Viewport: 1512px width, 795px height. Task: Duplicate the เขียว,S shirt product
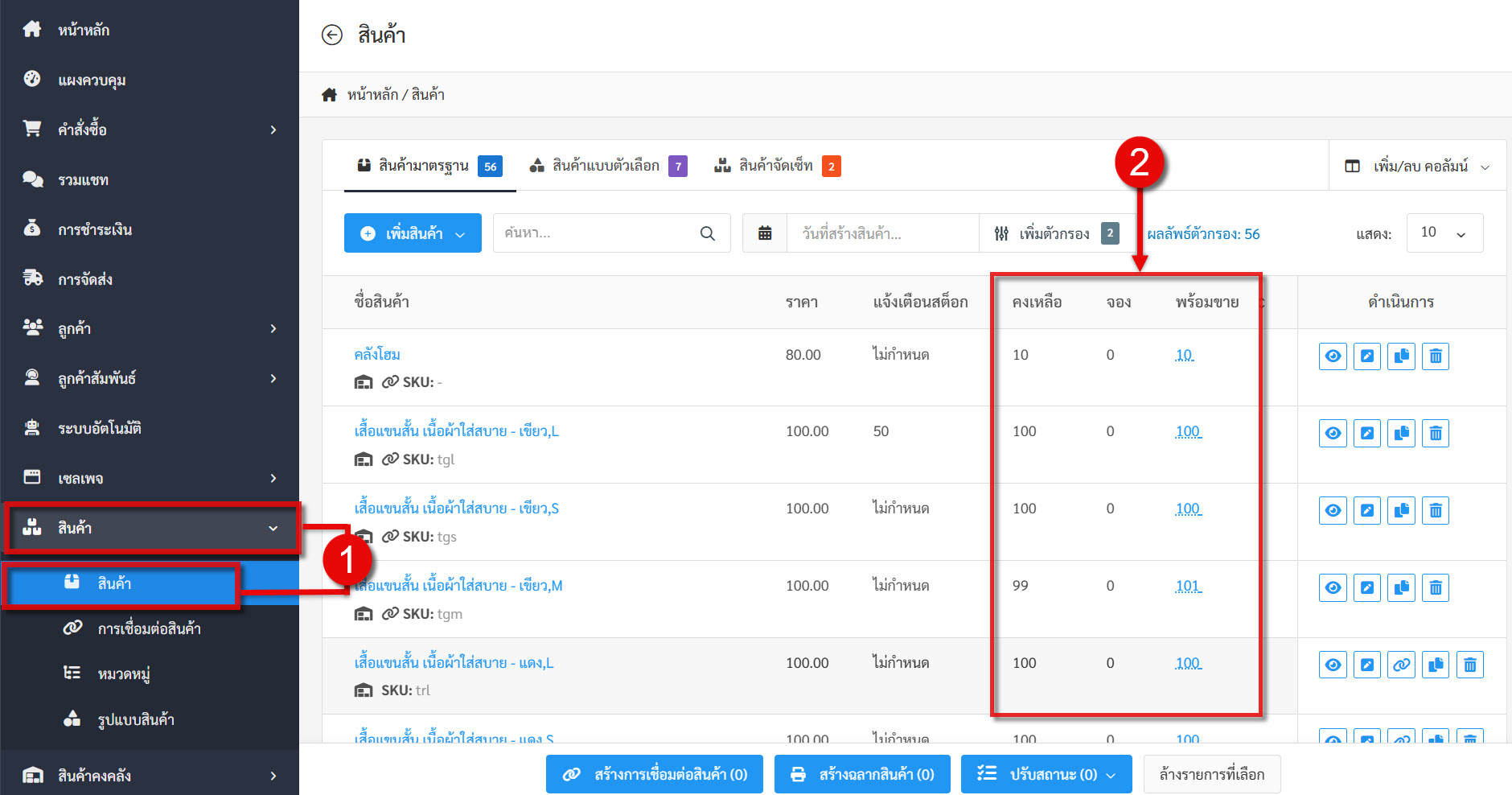pos(1401,510)
